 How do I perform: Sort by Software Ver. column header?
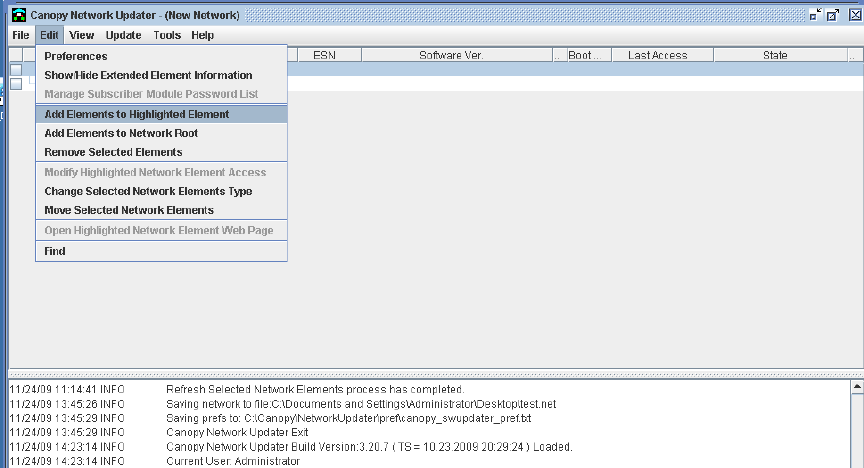pos(457,55)
